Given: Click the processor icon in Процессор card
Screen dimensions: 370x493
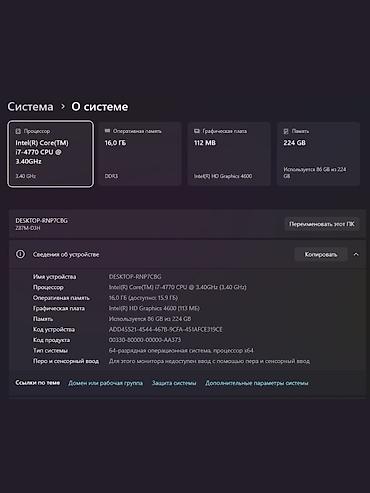Looking at the screenshot, I should tap(18, 131).
